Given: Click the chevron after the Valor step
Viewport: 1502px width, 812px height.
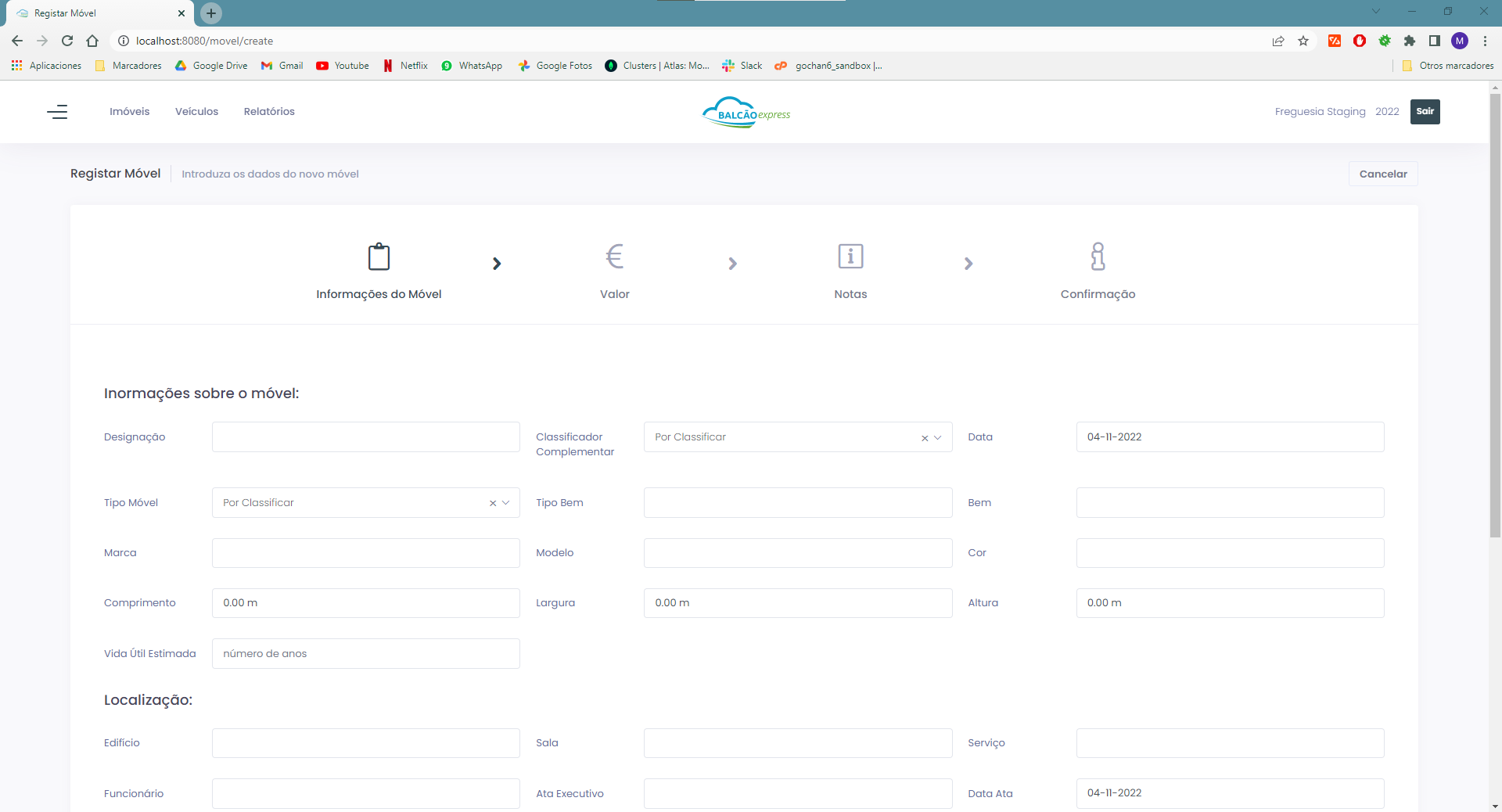Looking at the screenshot, I should [732, 264].
